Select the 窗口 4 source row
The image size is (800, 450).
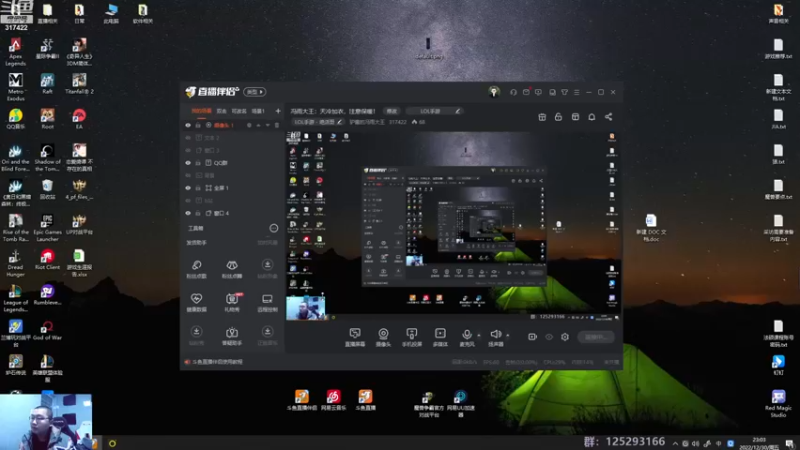click(232, 213)
